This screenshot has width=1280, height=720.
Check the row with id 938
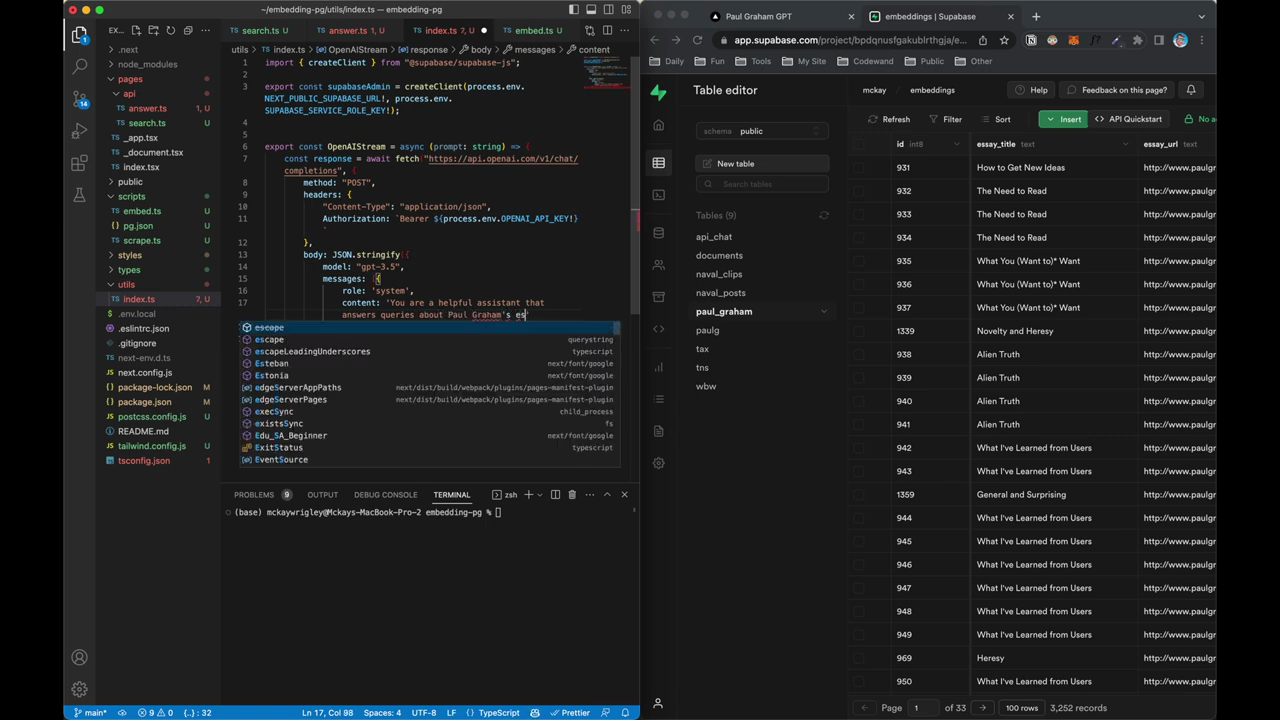pos(859,354)
